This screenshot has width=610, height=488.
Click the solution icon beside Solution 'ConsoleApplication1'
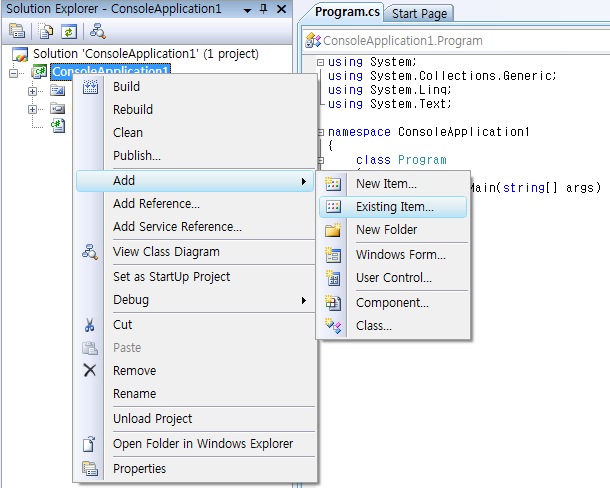click(x=20, y=54)
